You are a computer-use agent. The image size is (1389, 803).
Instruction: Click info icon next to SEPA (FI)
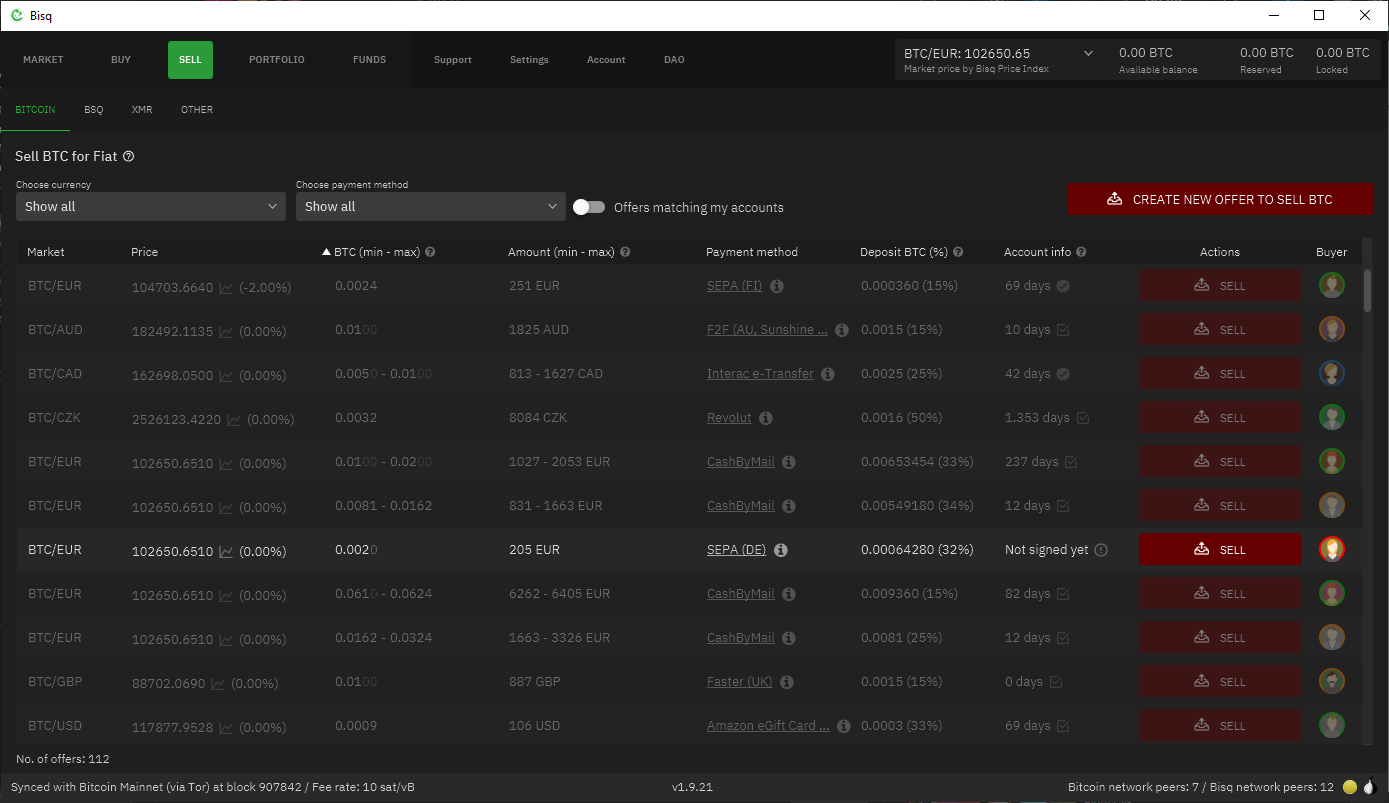(x=777, y=286)
